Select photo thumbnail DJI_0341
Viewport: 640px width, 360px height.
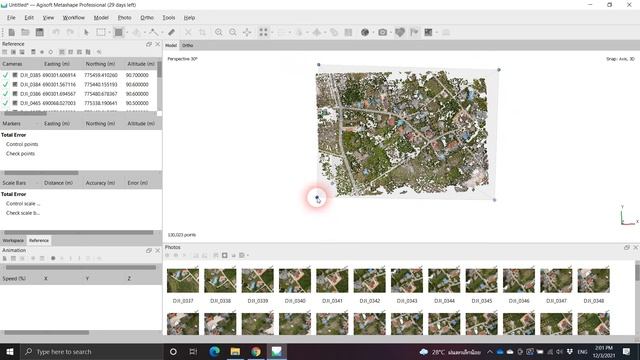click(x=332, y=281)
